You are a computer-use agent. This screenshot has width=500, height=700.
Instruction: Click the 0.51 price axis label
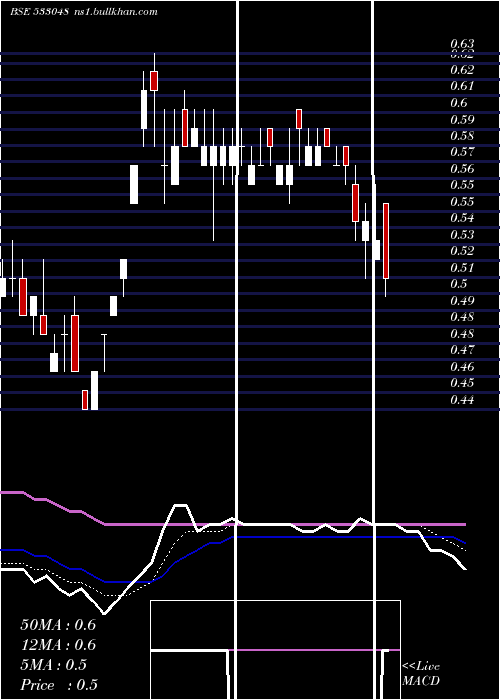click(x=462, y=267)
